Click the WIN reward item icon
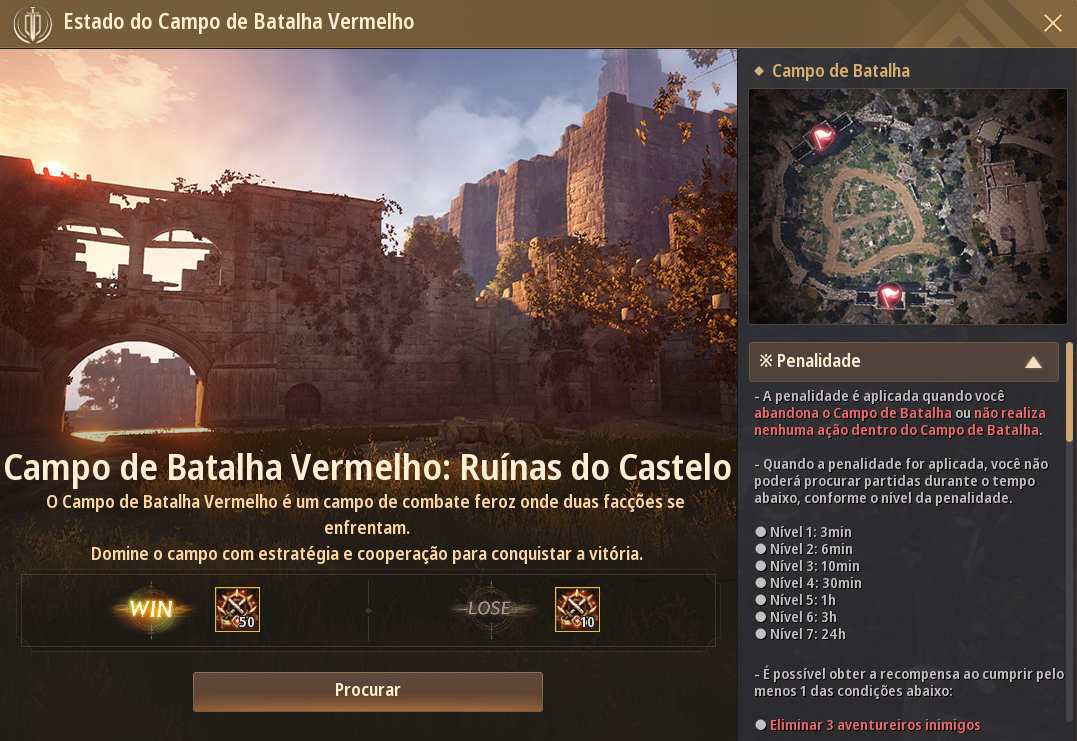The width and height of the screenshot is (1077, 741). click(x=237, y=609)
